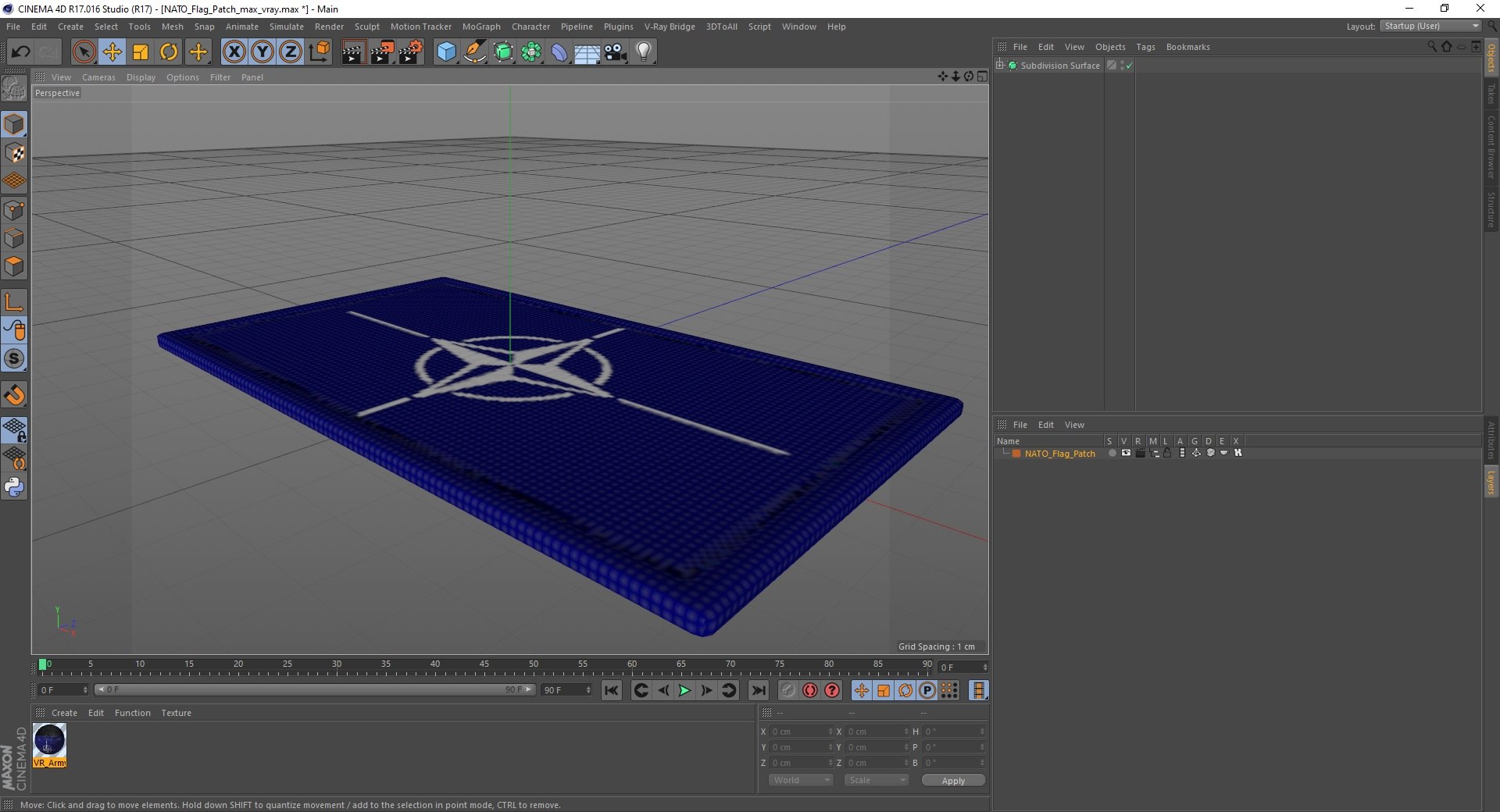The width and height of the screenshot is (1500, 812).
Task: Switch to Model mode
Action: (x=14, y=124)
